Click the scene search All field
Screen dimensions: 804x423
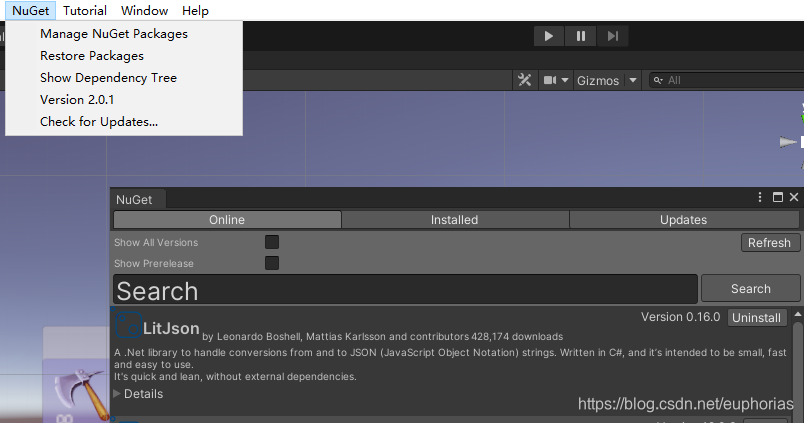(x=728, y=80)
